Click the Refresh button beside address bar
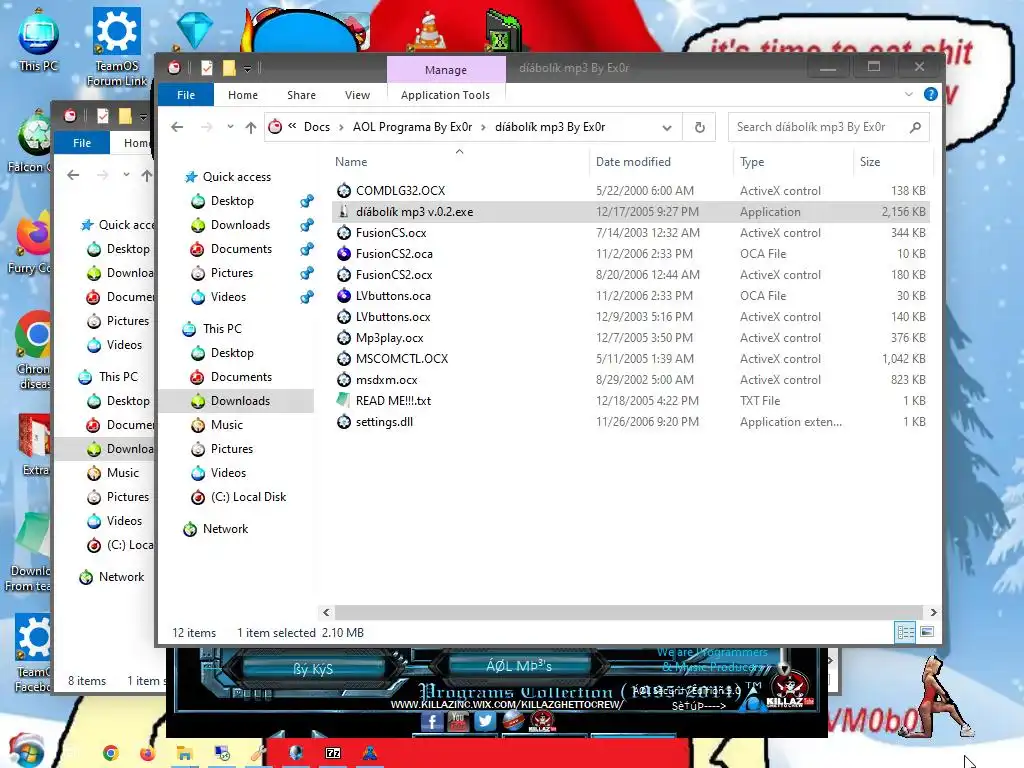The image size is (1024, 768). [699, 127]
